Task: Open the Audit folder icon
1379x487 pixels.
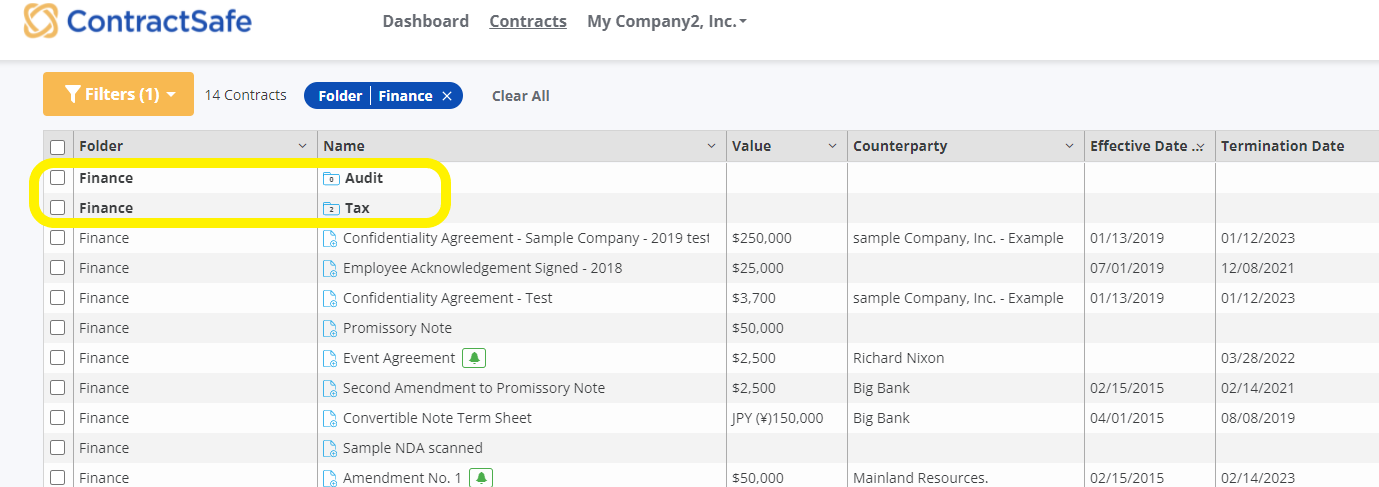Action: tap(331, 179)
